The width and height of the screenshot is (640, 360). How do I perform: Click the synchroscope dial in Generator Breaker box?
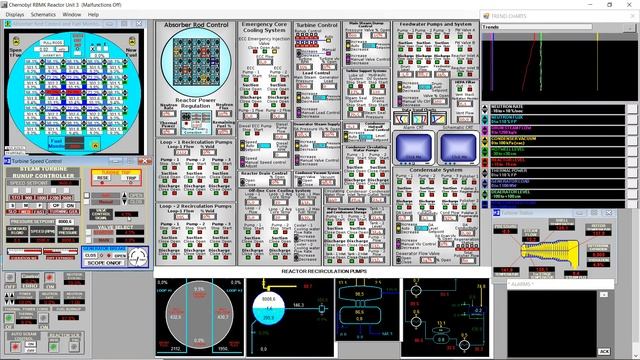(x=138, y=257)
